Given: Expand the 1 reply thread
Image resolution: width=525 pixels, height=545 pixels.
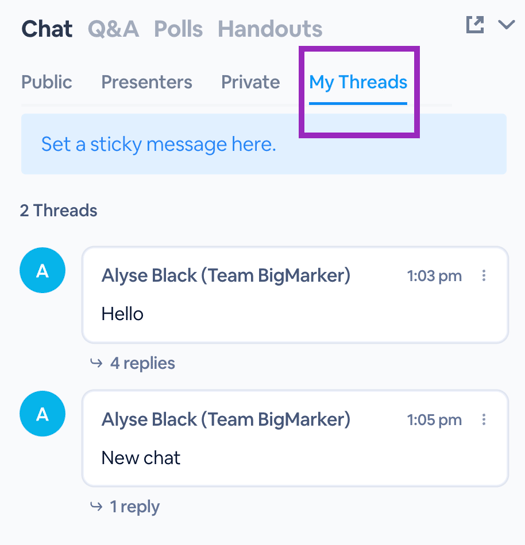Looking at the screenshot, I should pos(135,506).
